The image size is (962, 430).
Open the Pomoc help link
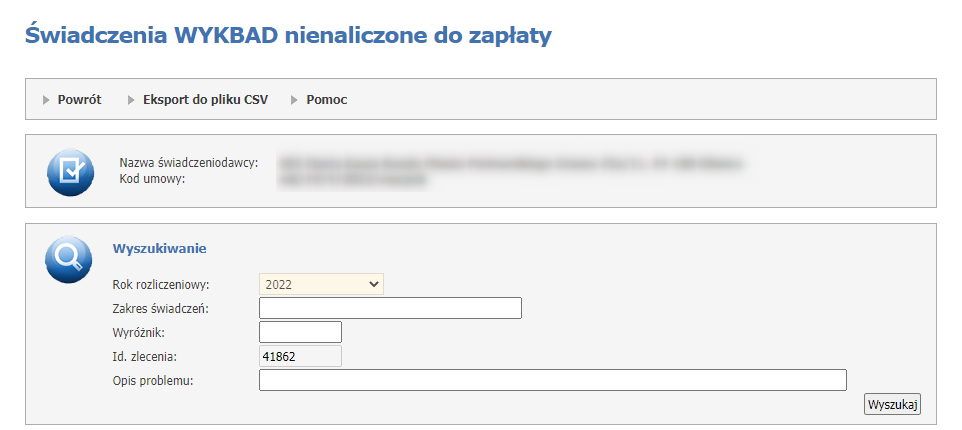(326, 100)
